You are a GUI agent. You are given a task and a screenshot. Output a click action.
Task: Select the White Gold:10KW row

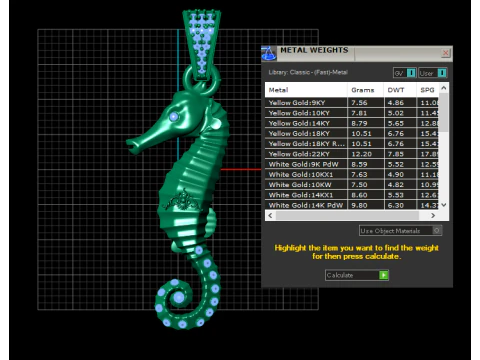click(x=352, y=185)
